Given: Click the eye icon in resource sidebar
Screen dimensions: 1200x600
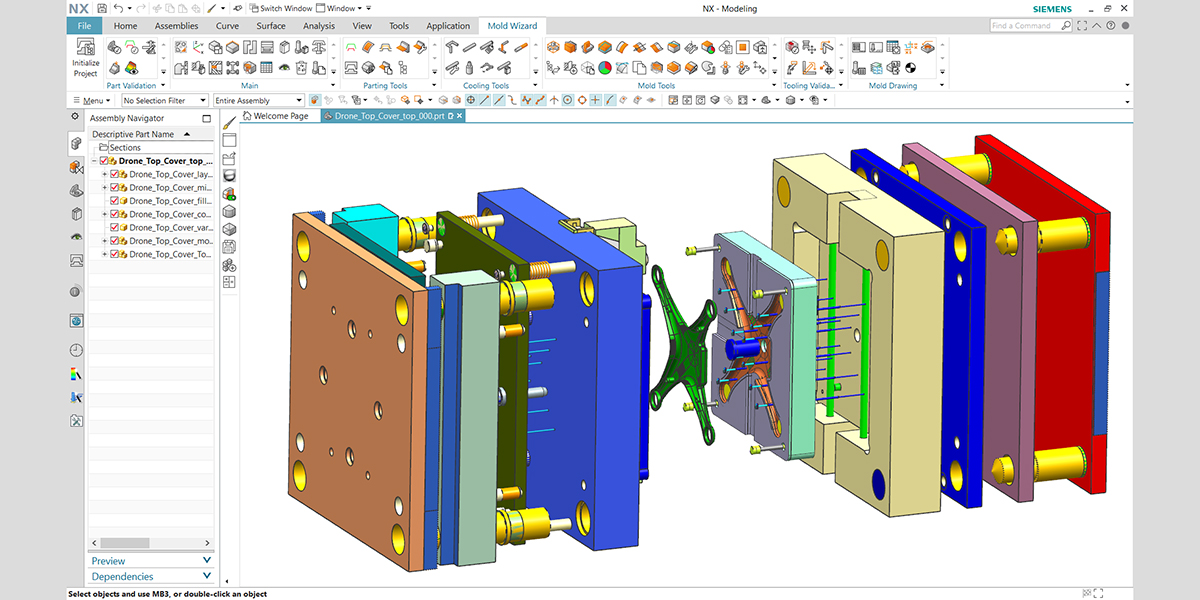Looking at the screenshot, I should 76,236.
